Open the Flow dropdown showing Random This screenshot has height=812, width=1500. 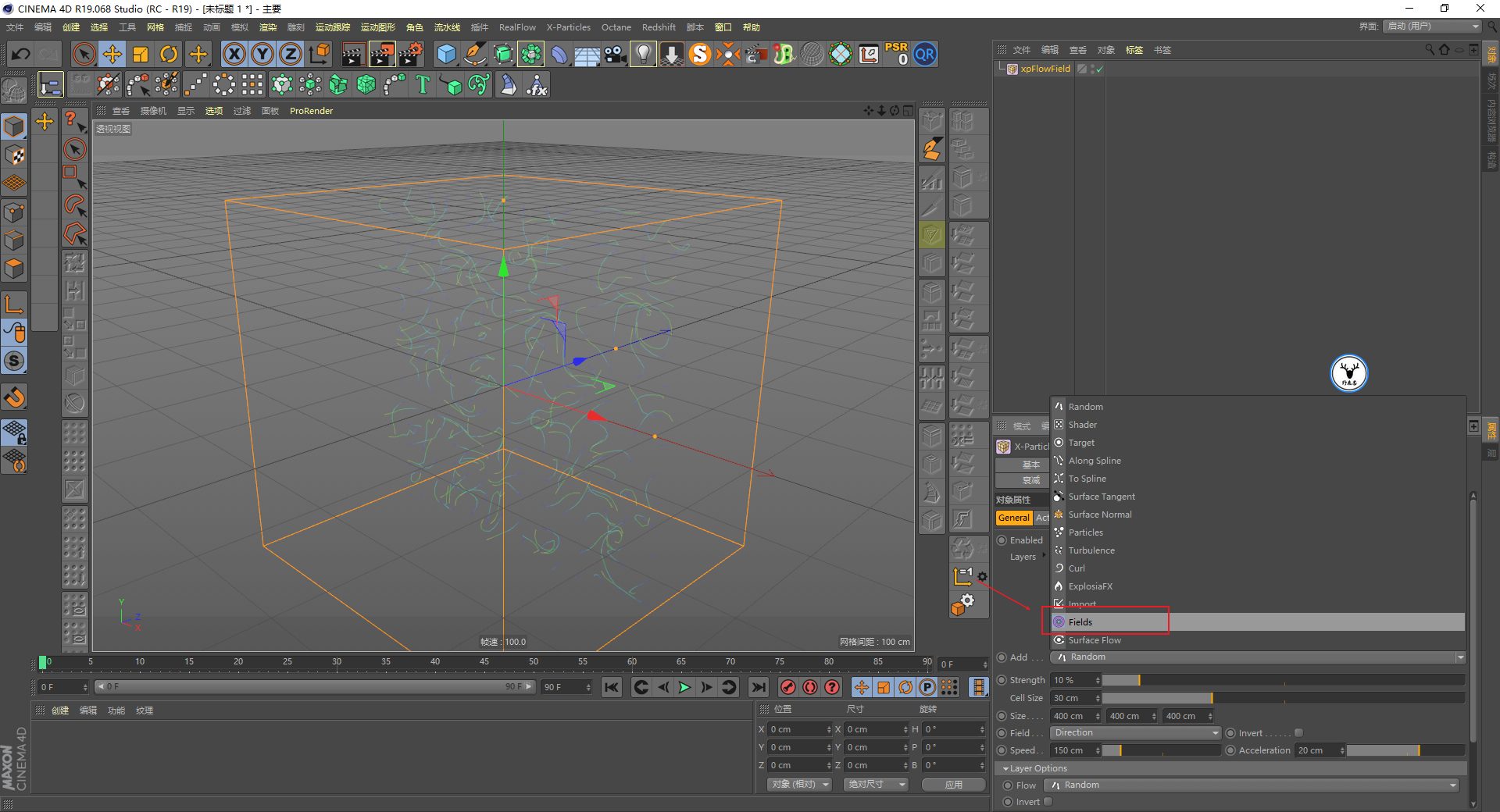1252,785
